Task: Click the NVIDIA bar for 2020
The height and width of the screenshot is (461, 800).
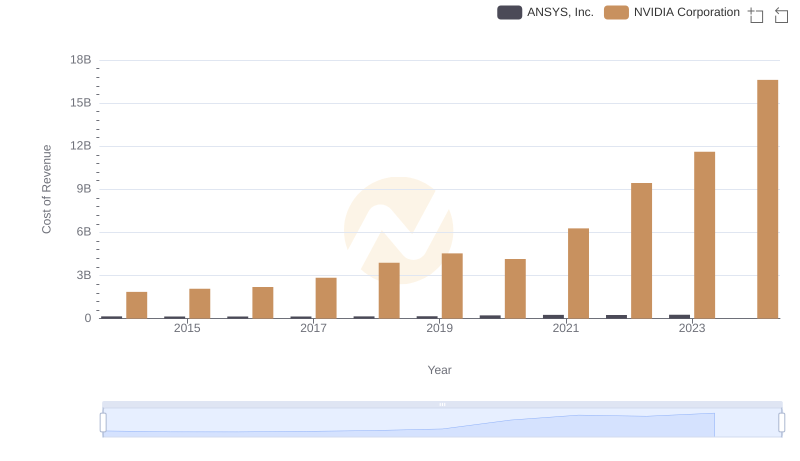Action: [515, 289]
